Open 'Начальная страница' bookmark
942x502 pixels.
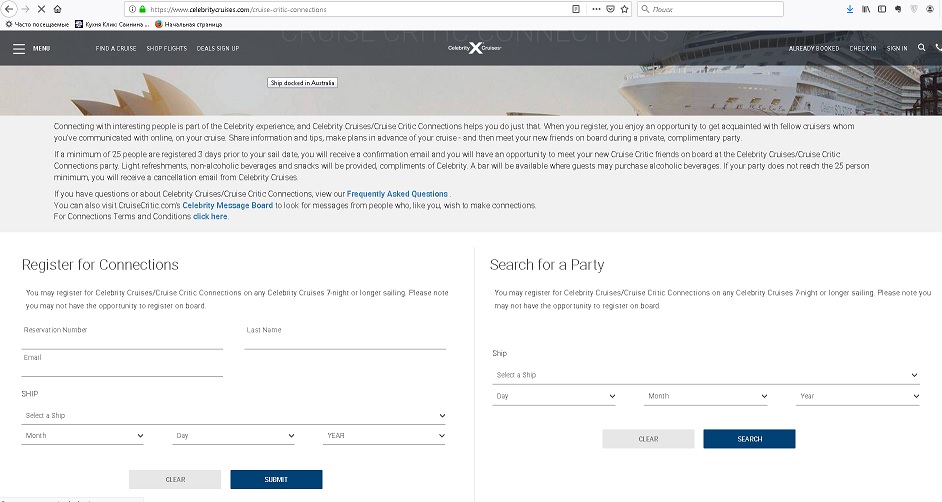coord(189,24)
